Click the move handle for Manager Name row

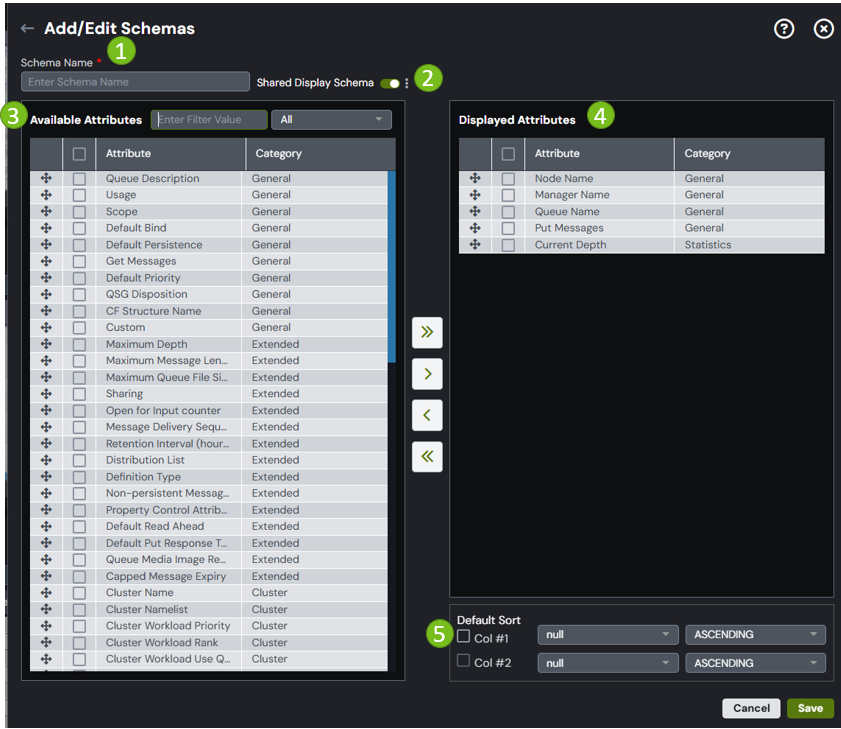475,195
